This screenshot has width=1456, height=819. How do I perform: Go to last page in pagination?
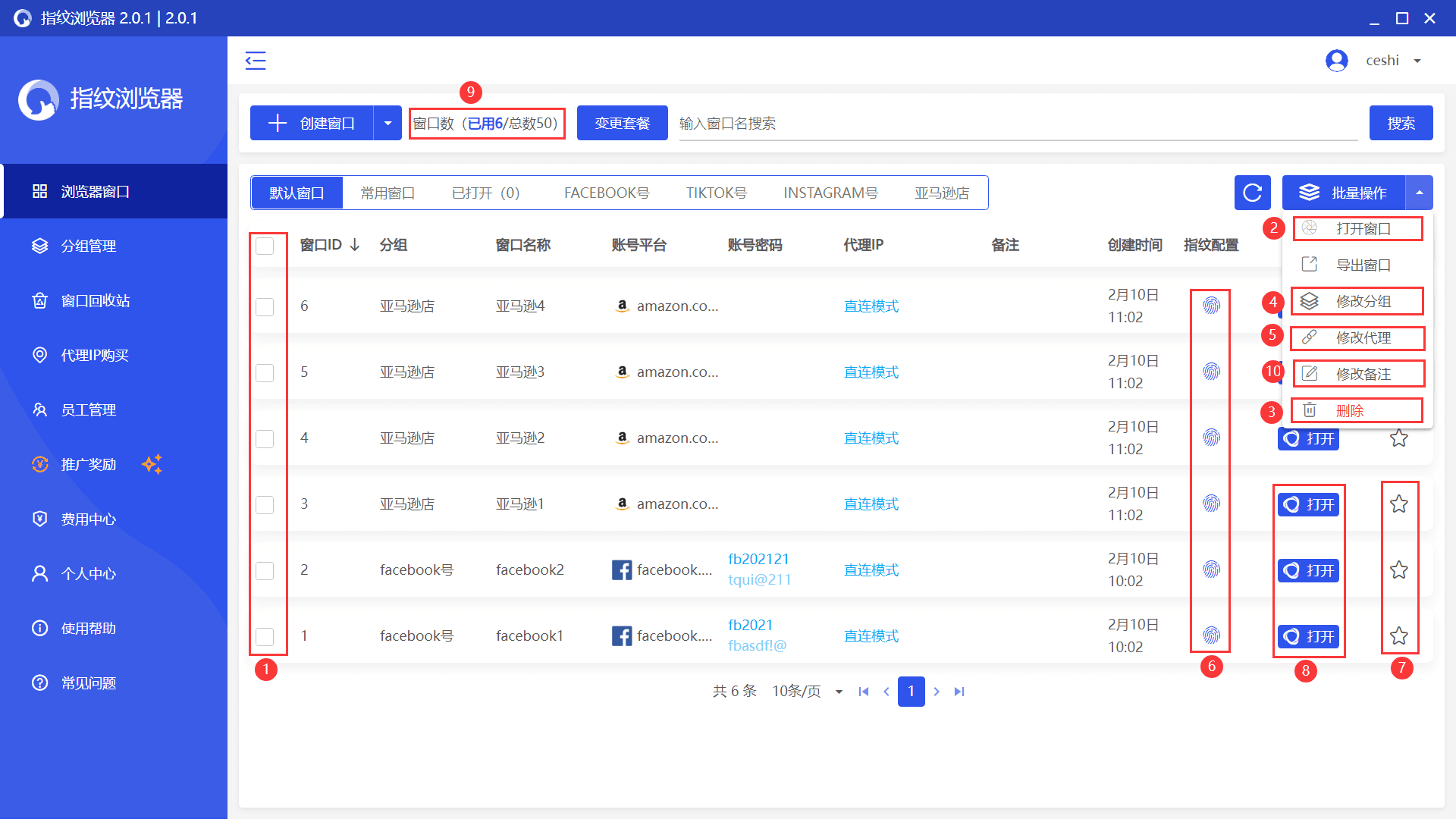pos(959,692)
